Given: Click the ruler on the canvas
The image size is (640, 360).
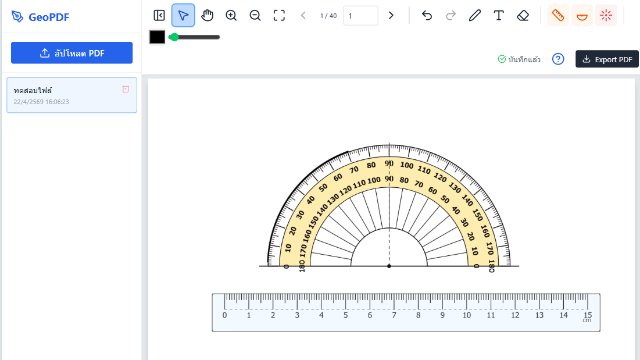Looking at the screenshot, I should coord(406,312).
